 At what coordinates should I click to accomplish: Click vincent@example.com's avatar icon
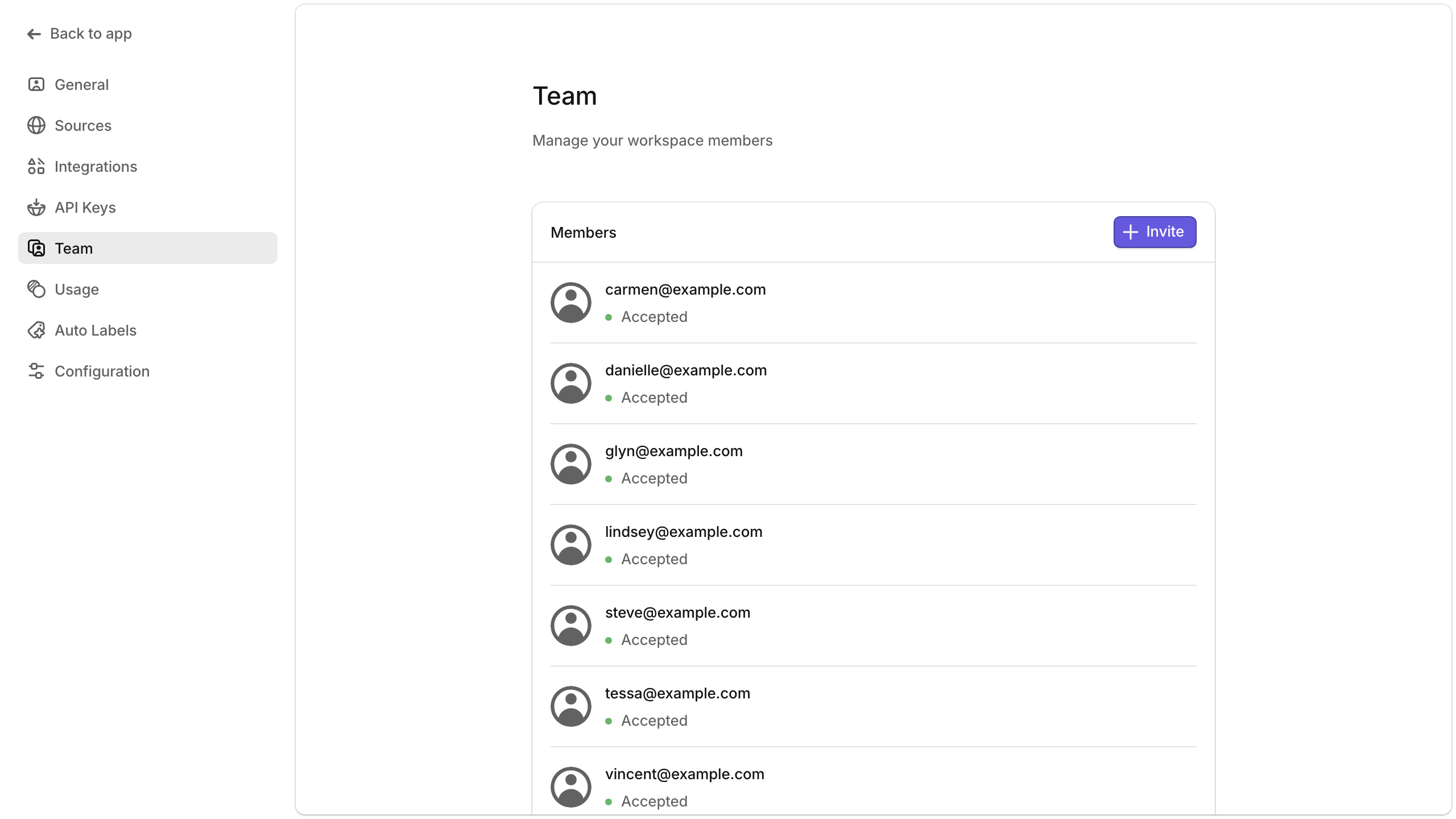[570, 787]
